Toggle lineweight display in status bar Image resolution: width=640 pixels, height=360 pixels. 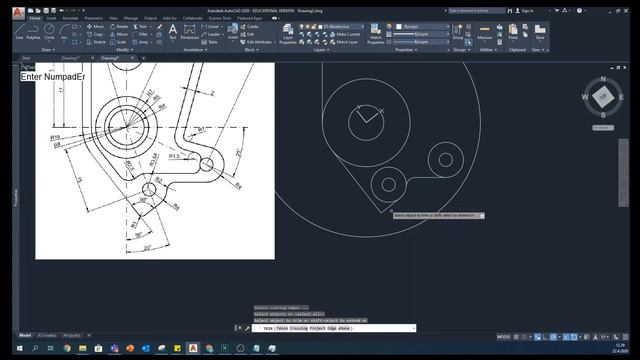[587, 337]
